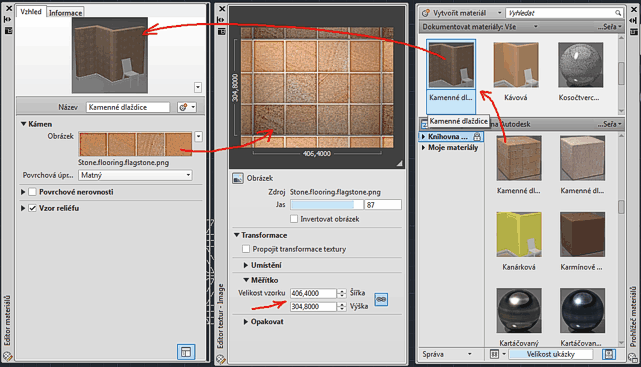Adjust the Velikost ukázky slider
The image size is (641, 367).
(550, 354)
